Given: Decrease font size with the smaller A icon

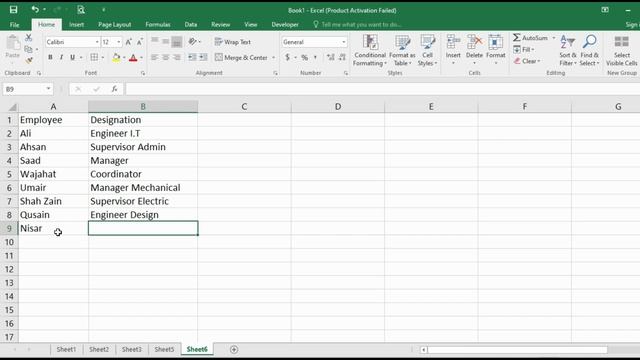Looking at the screenshot, I should pos(140,42).
